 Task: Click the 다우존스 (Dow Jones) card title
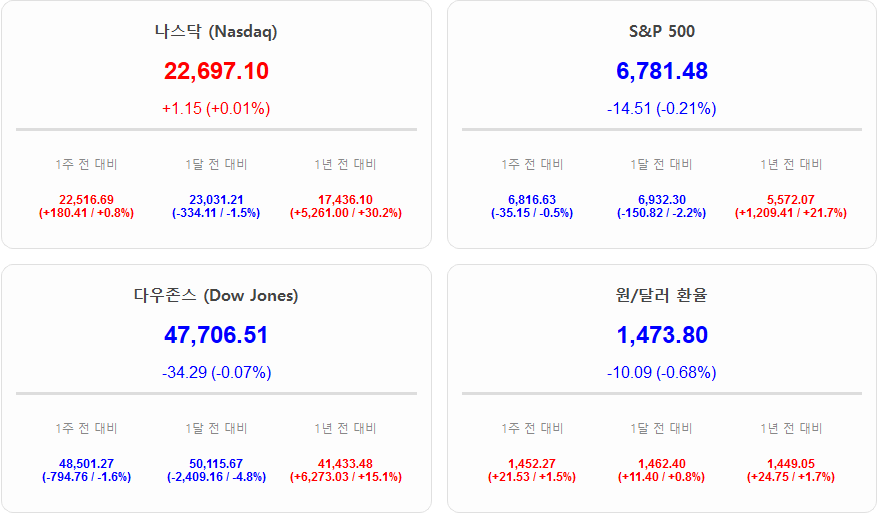(216, 295)
